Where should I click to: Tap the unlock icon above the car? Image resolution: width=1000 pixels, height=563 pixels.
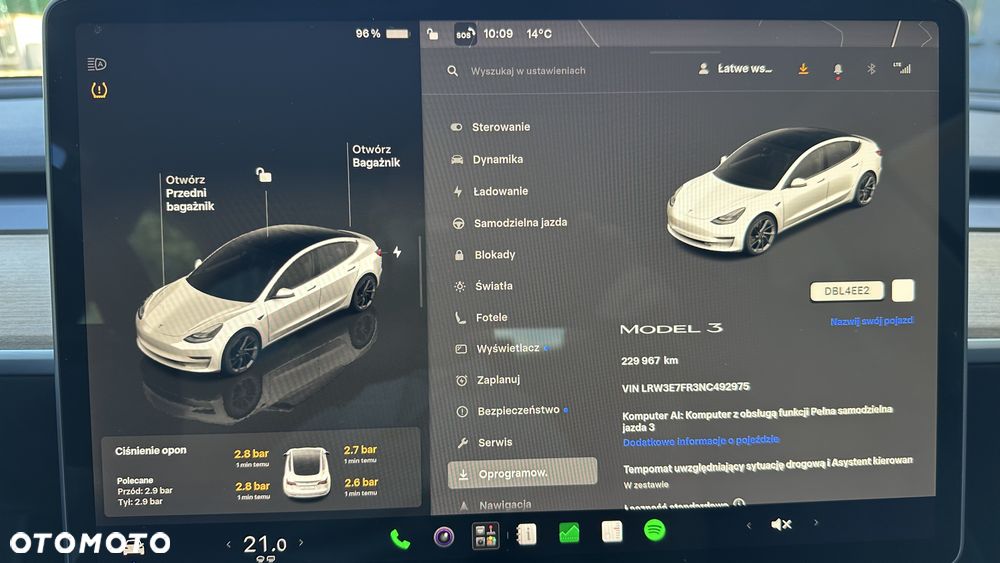(263, 175)
